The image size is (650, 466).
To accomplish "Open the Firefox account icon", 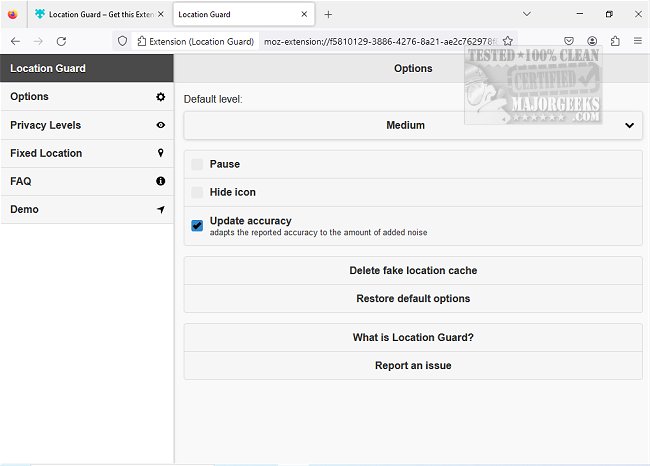I will (592, 41).
